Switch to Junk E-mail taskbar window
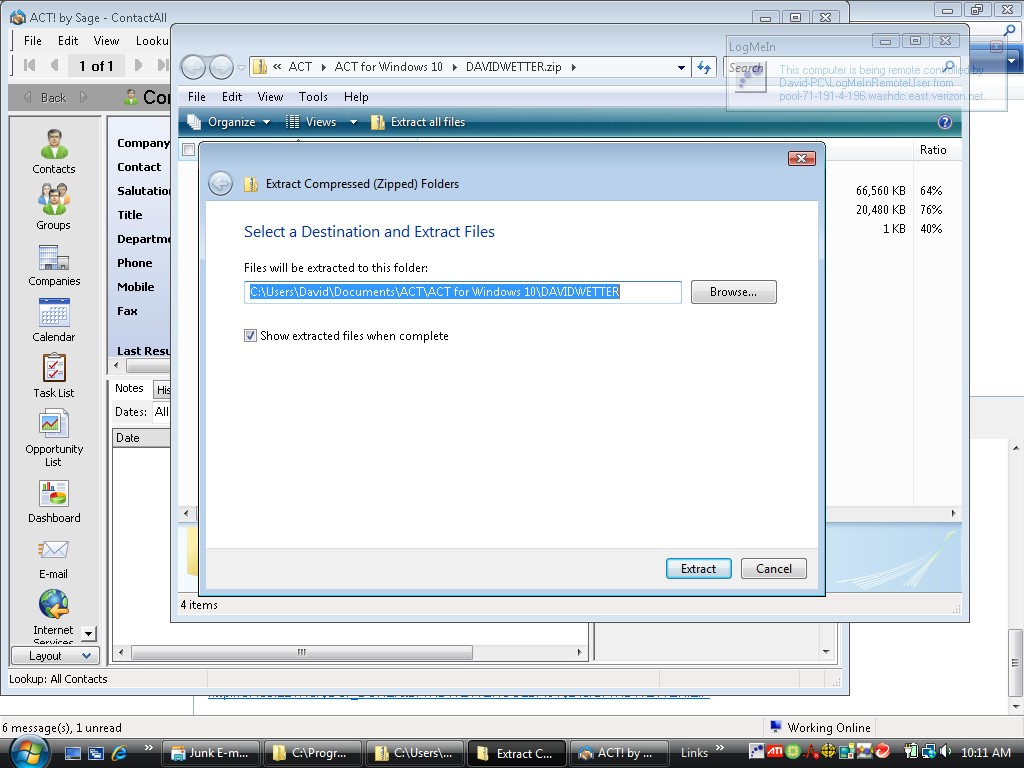Screen dimensions: 1024x768 click(x=210, y=753)
